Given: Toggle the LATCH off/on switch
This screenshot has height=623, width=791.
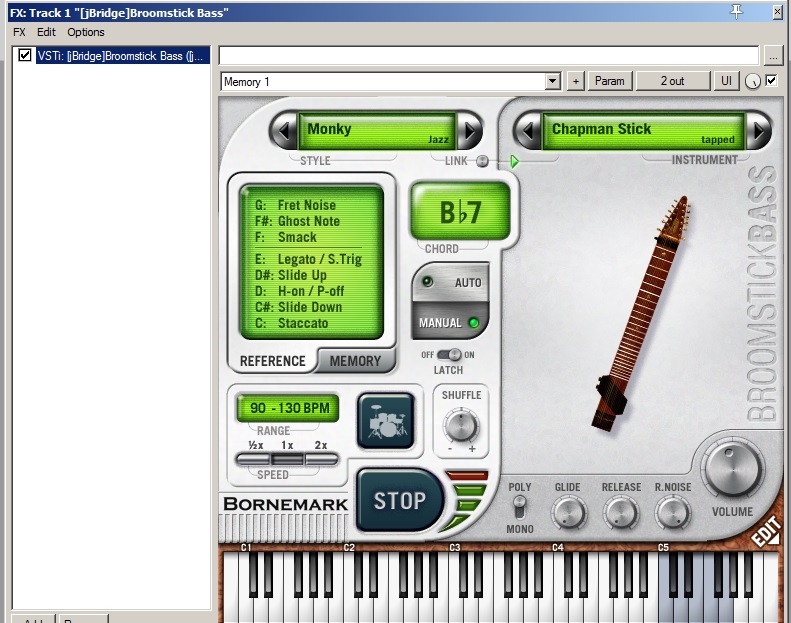Looking at the screenshot, I should point(448,355).
